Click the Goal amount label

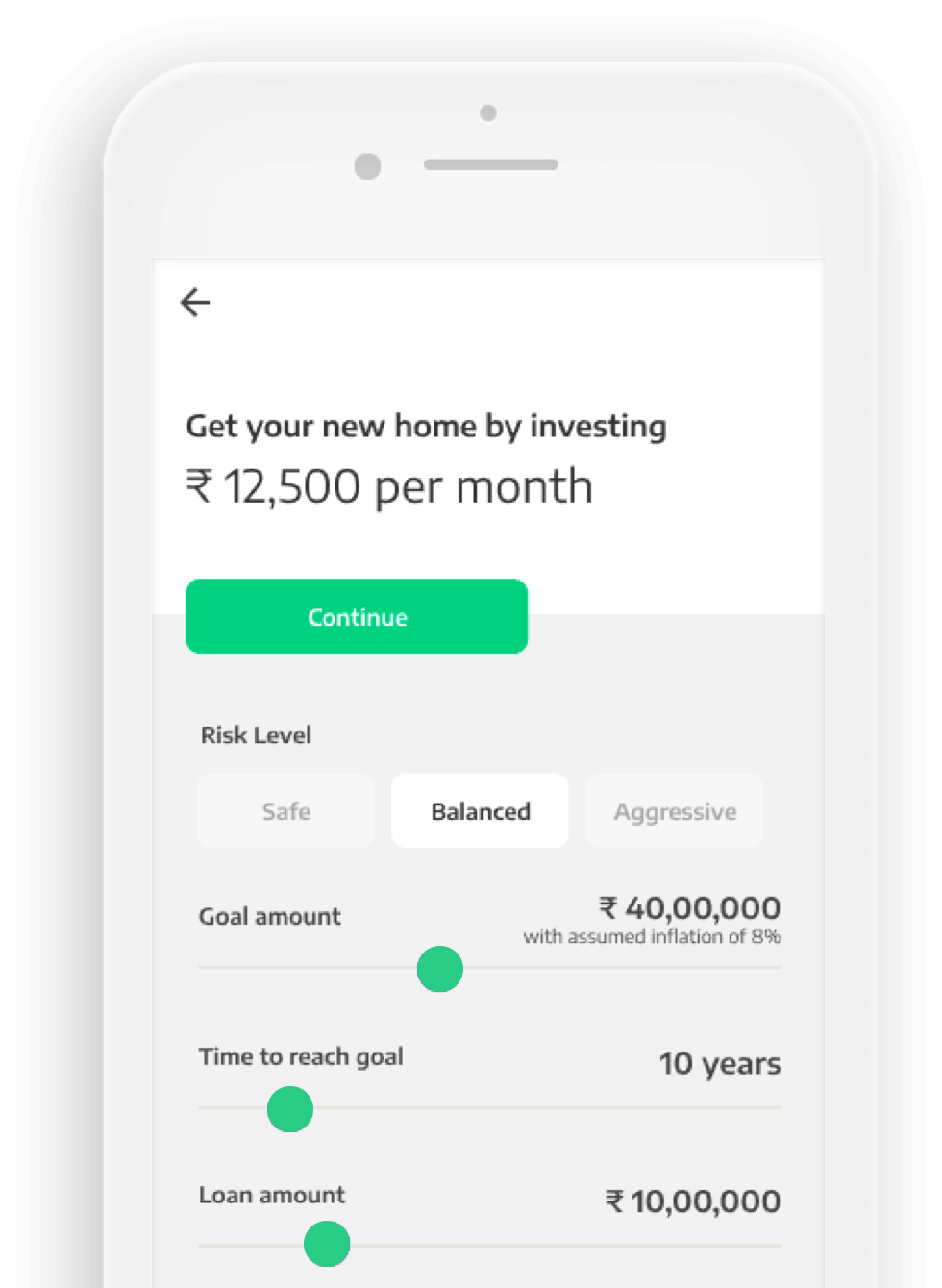click(x=270, y=916)
